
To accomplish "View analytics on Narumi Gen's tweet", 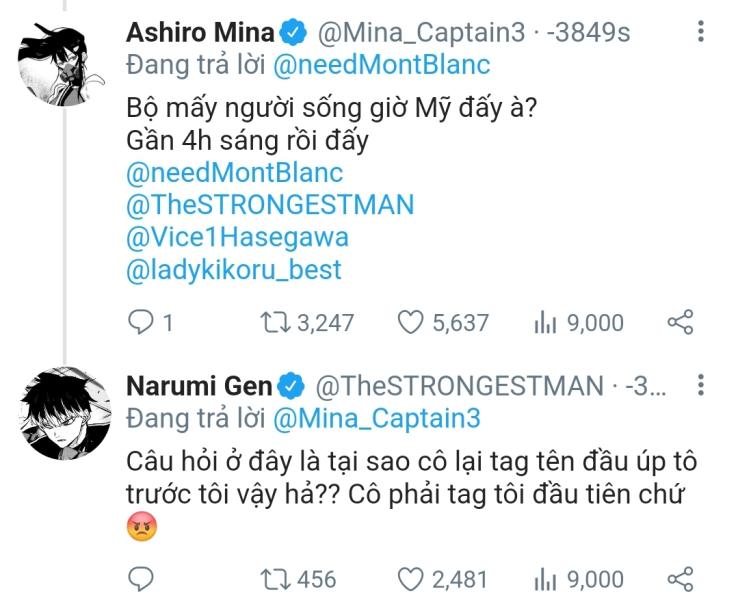I will click(x=545, y=579).
